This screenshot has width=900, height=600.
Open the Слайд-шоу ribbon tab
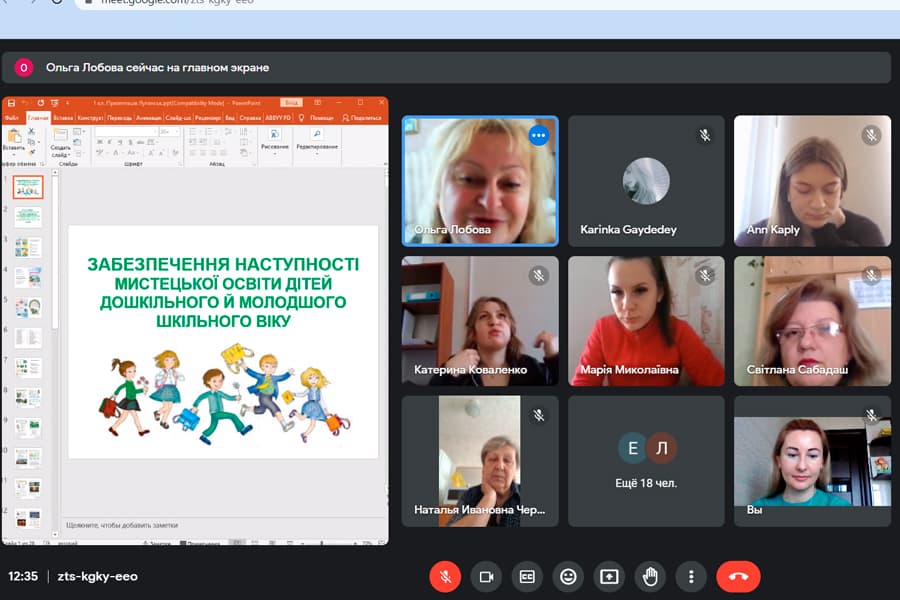tap(178, 118)
